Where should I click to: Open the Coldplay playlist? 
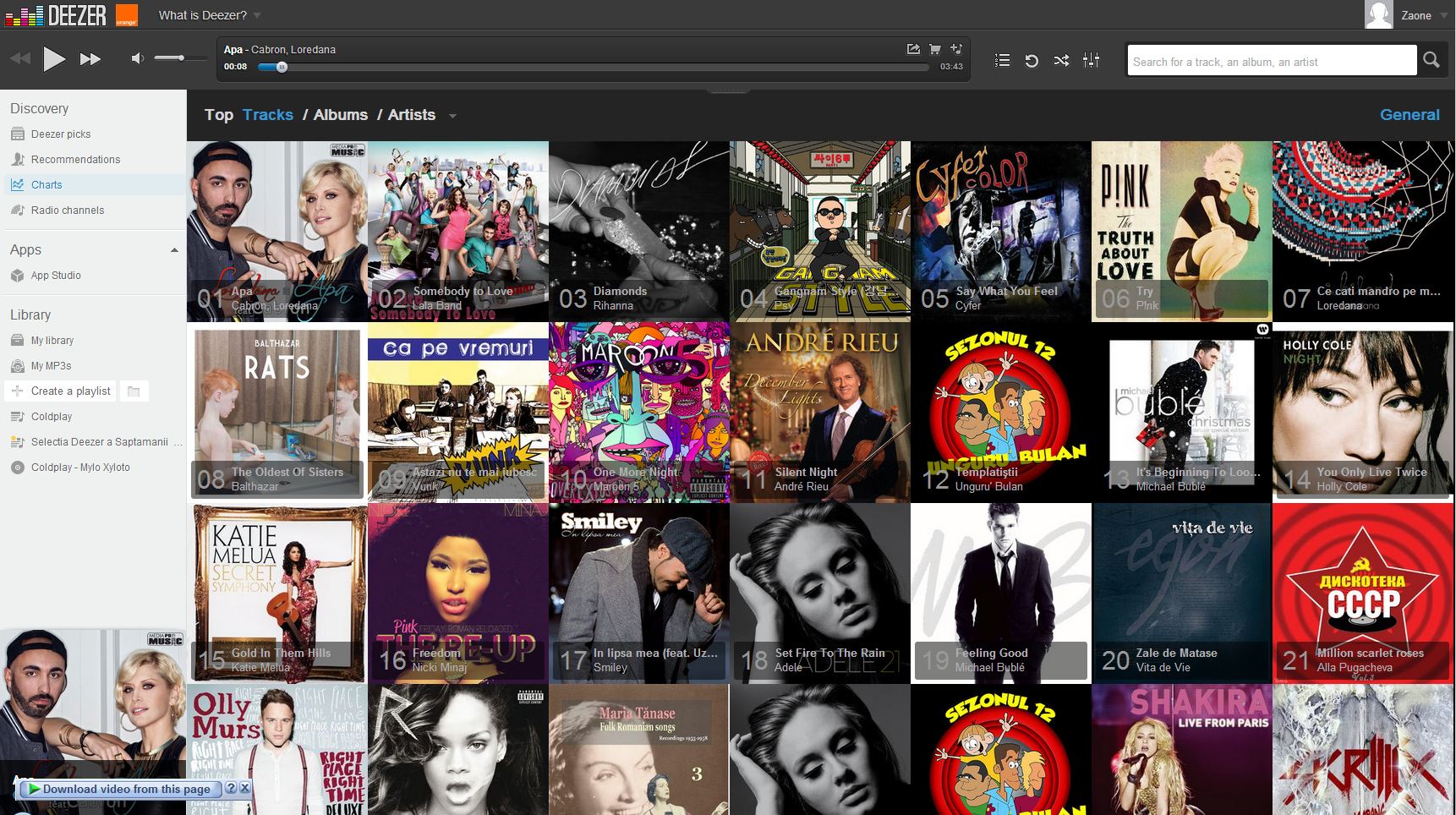click(52, 416)
